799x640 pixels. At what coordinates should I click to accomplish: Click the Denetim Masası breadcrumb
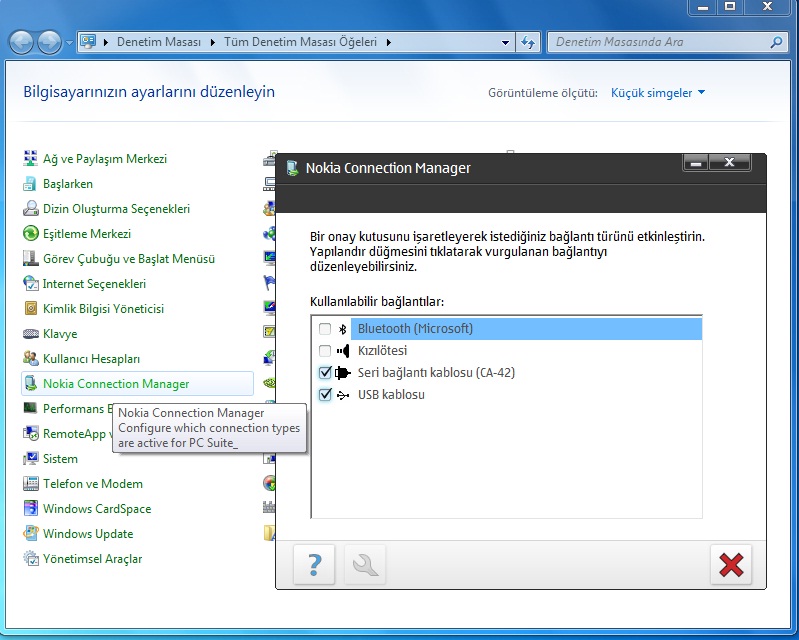[x=159, y=42]
